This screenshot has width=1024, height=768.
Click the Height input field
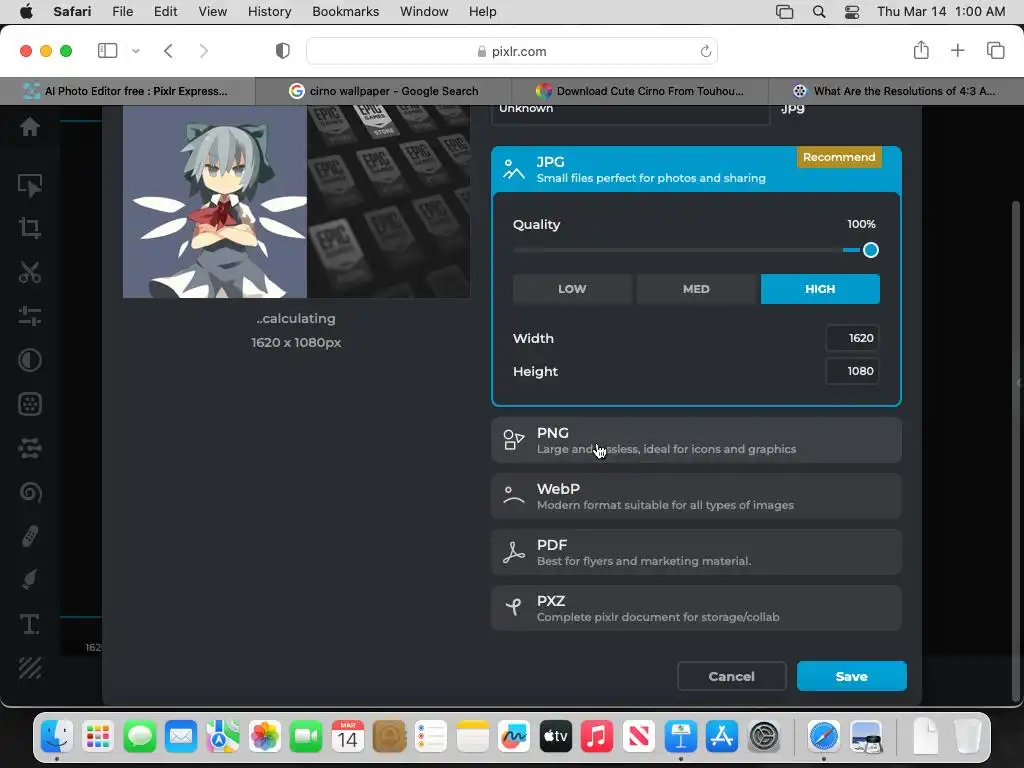pos(852,371)
